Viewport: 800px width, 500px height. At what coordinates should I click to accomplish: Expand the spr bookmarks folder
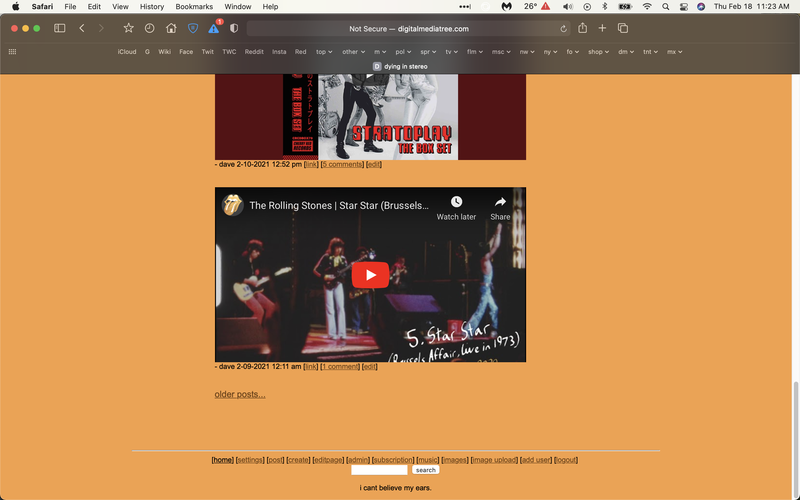(428, 52)
